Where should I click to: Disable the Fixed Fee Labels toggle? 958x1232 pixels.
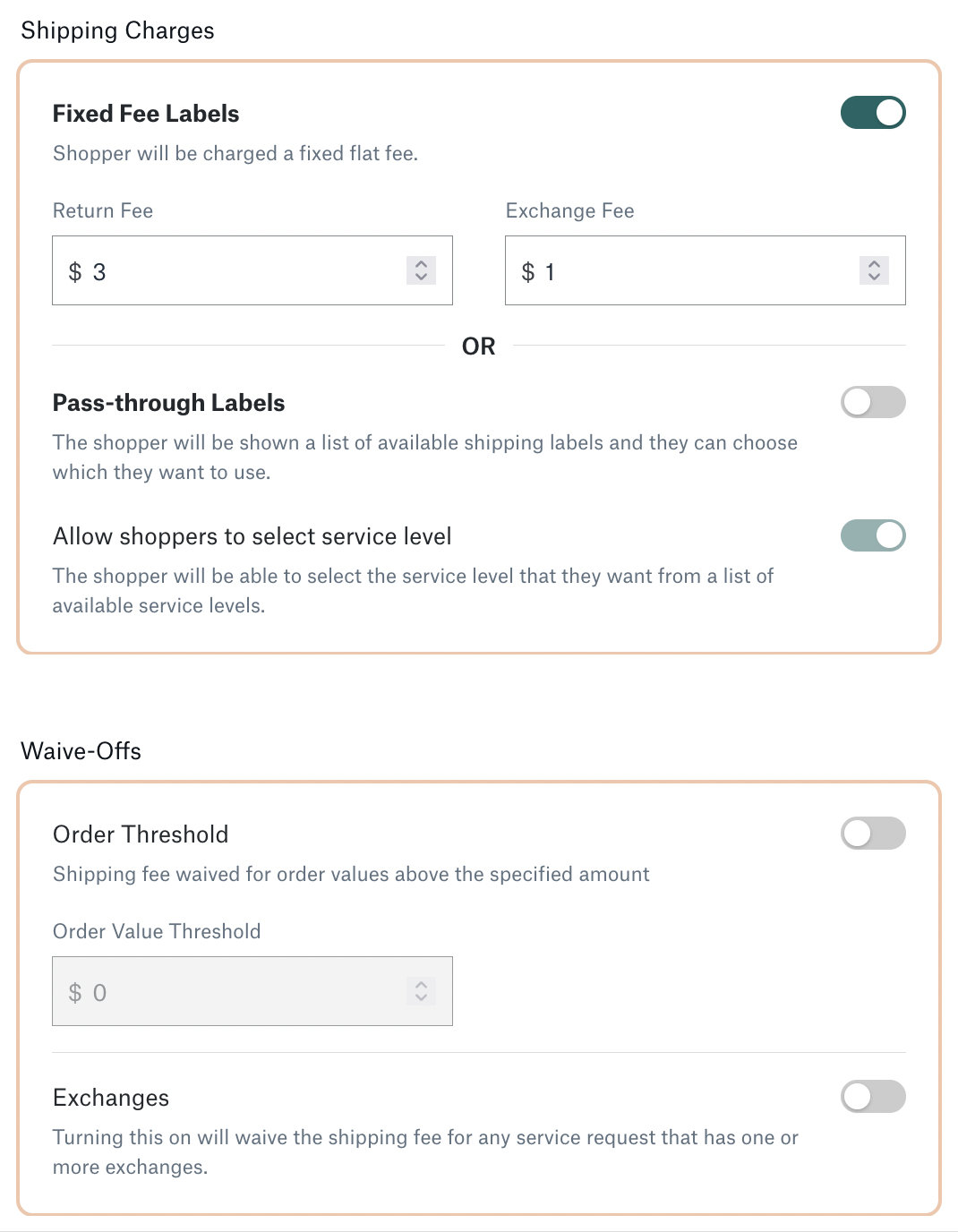873,113
